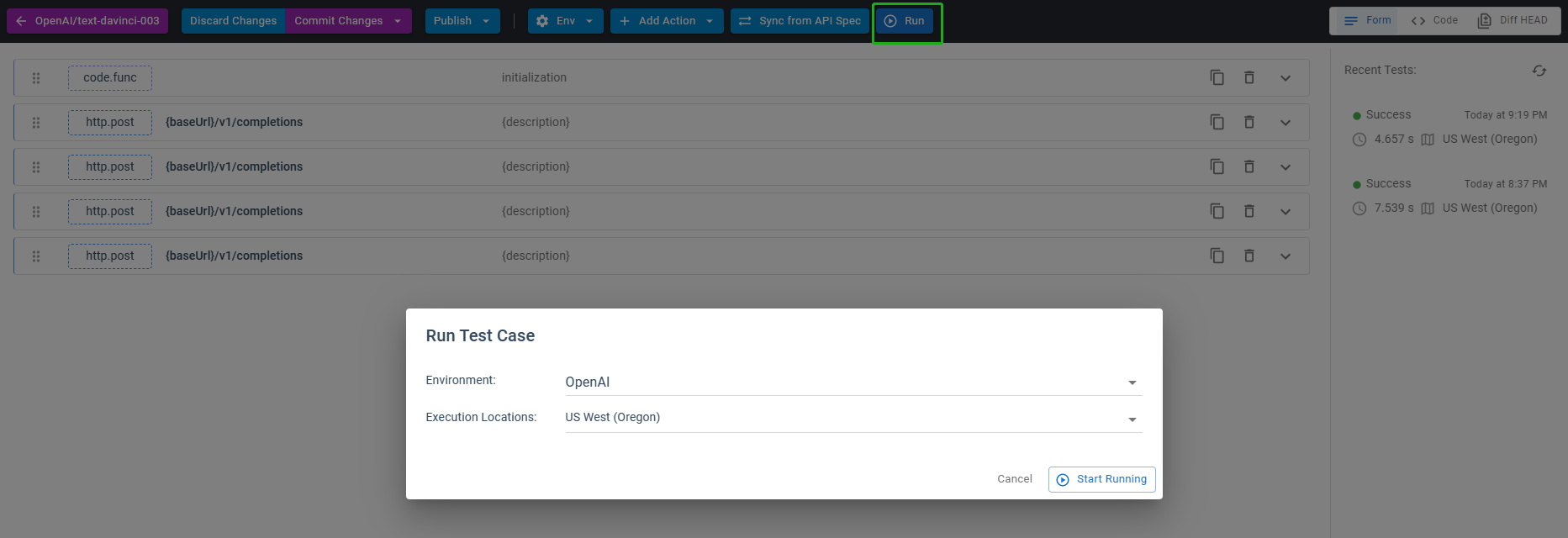Click the code.func action label
Image resolution: width=1568 pixels, height=538 pixels.
[110, 78]
